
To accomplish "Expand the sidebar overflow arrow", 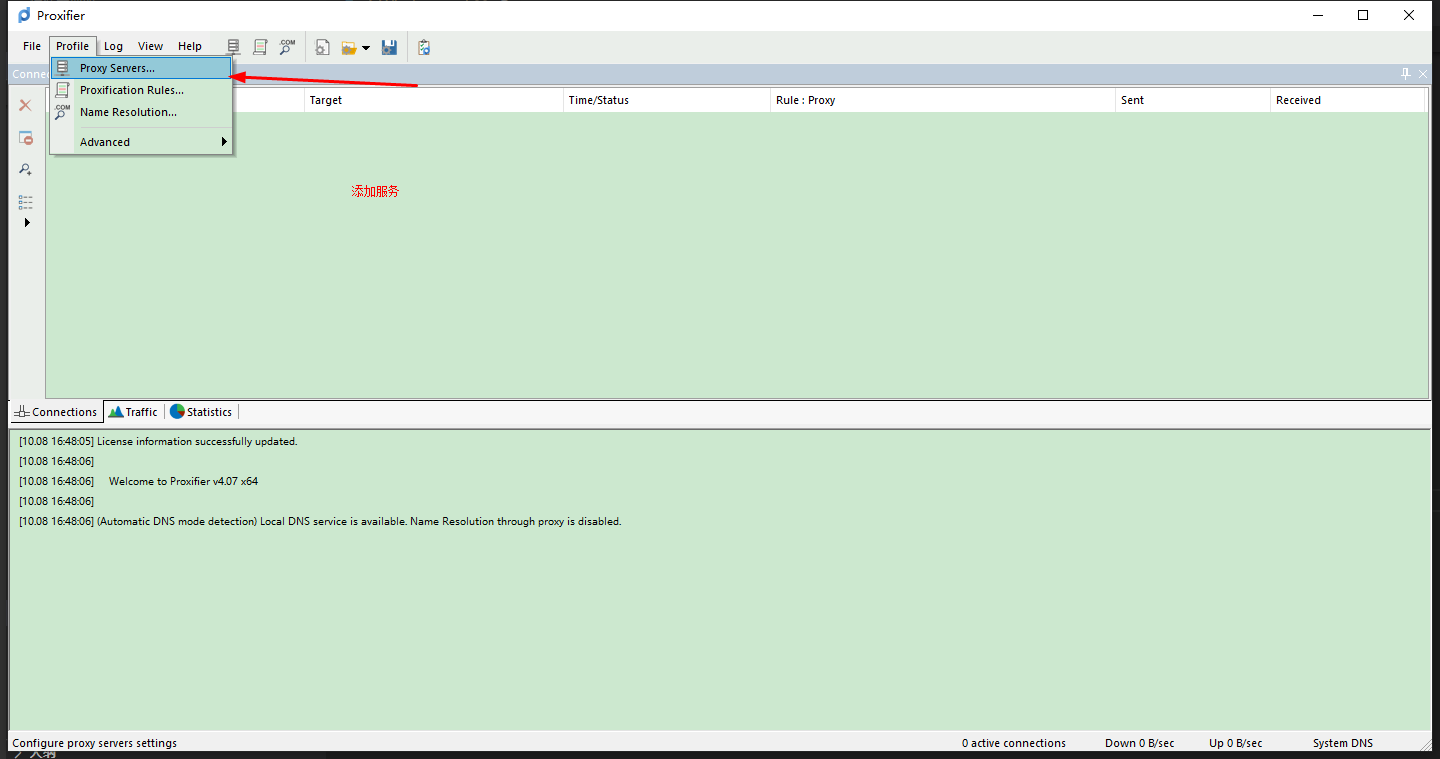I will tap(27, 222).
